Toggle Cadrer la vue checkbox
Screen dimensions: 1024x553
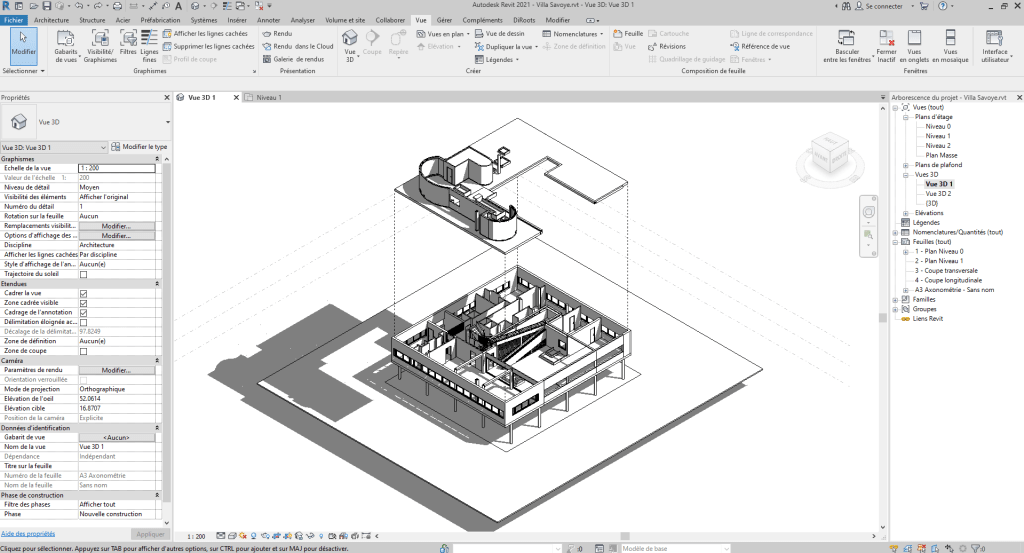(x=84, y=293)
